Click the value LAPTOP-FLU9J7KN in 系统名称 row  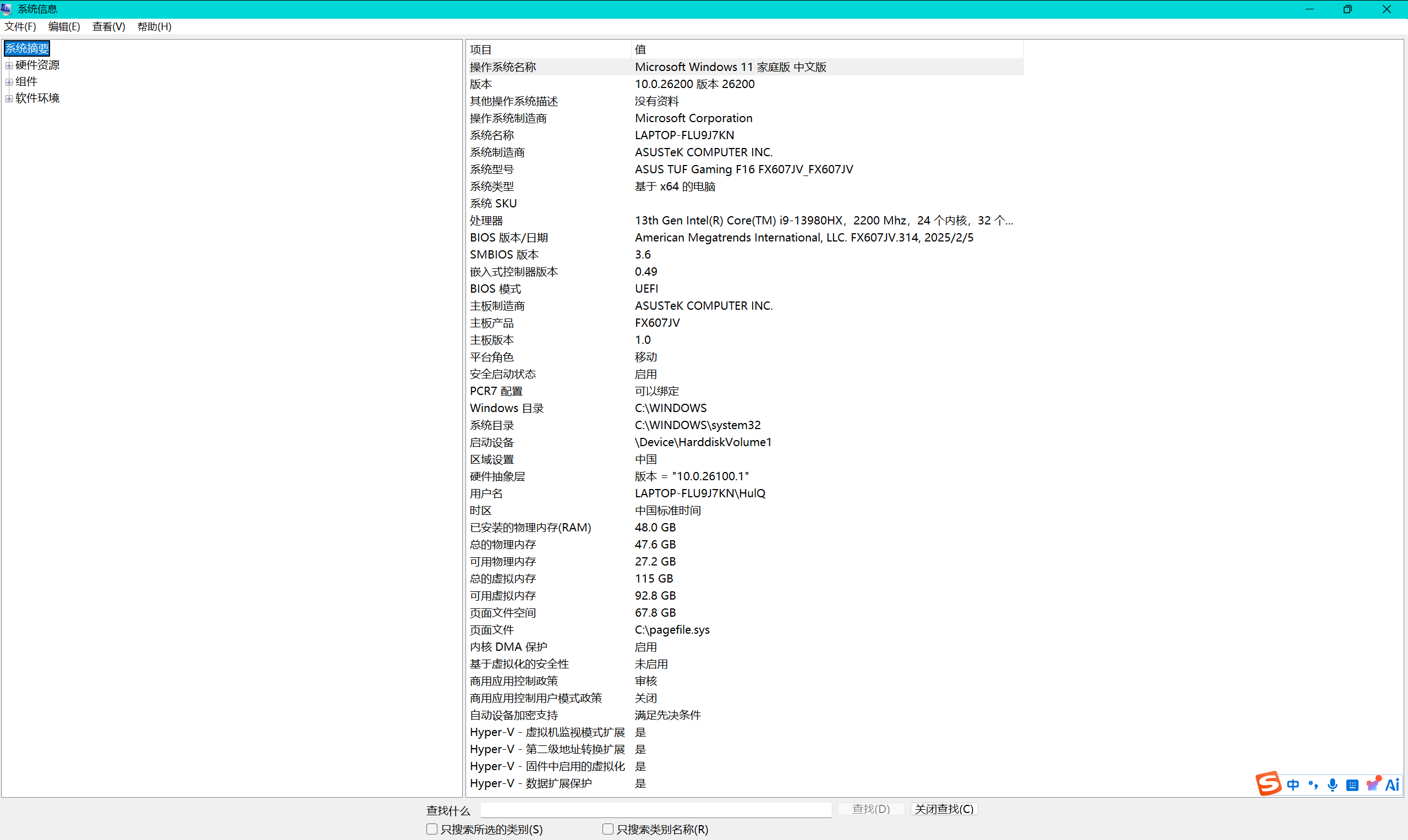(x=684, y=135)
